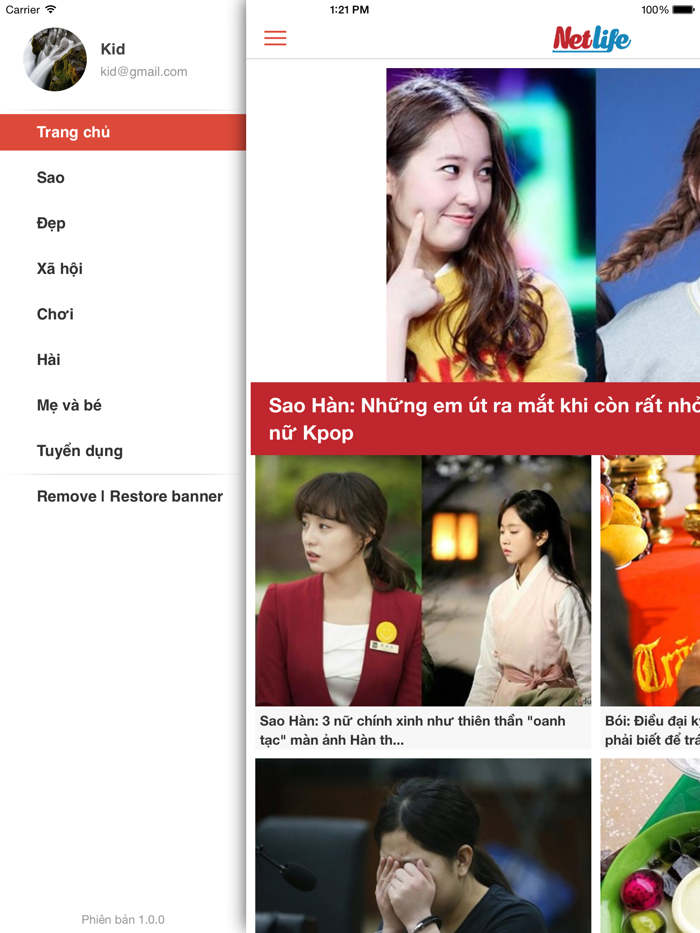
Task: Open Kid's round profile avatar
Action: pos(55,59)
